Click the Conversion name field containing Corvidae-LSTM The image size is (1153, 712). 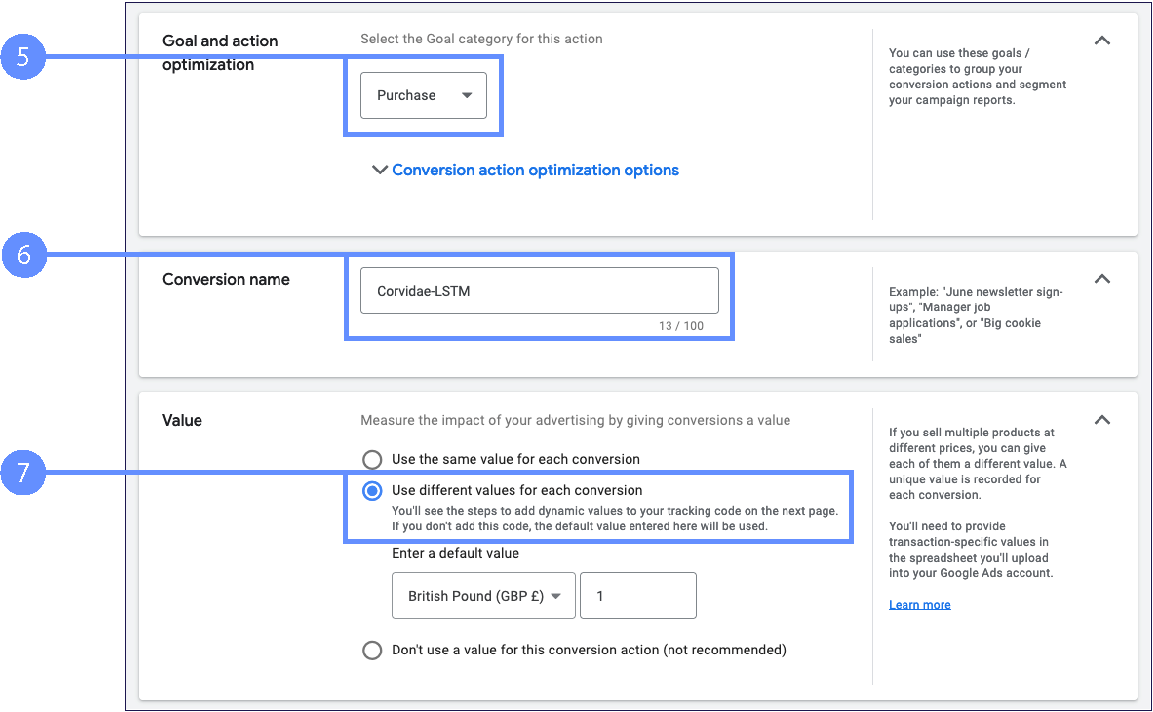tap(539, 291)
